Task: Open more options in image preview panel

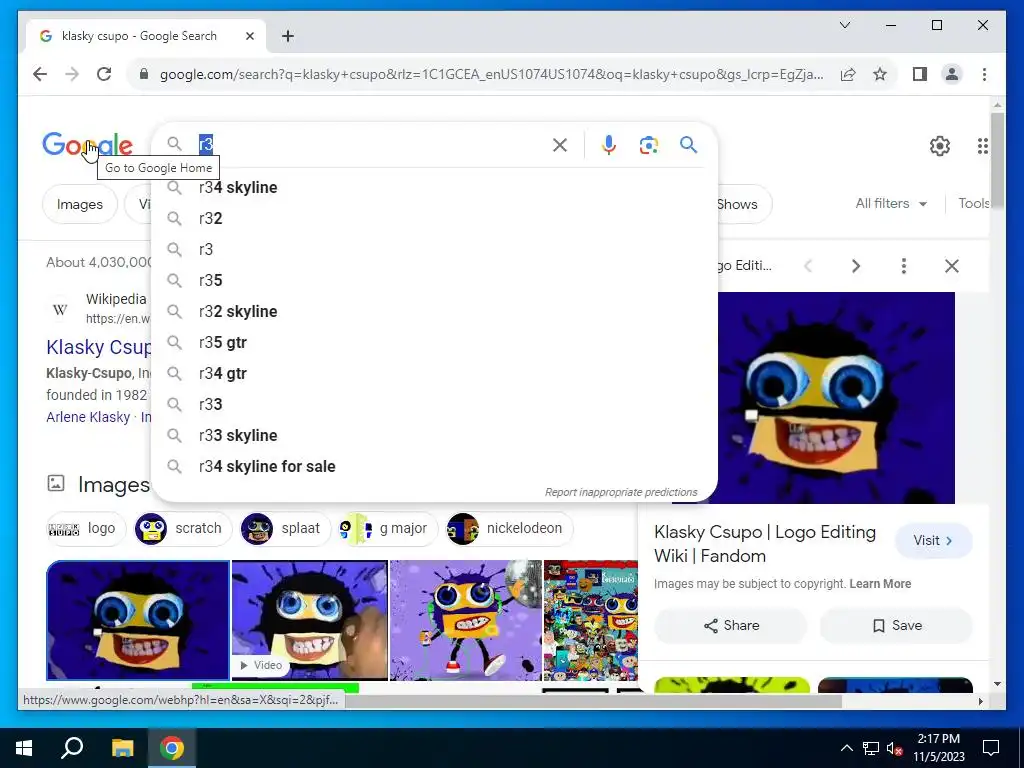Action: point(904,266)
